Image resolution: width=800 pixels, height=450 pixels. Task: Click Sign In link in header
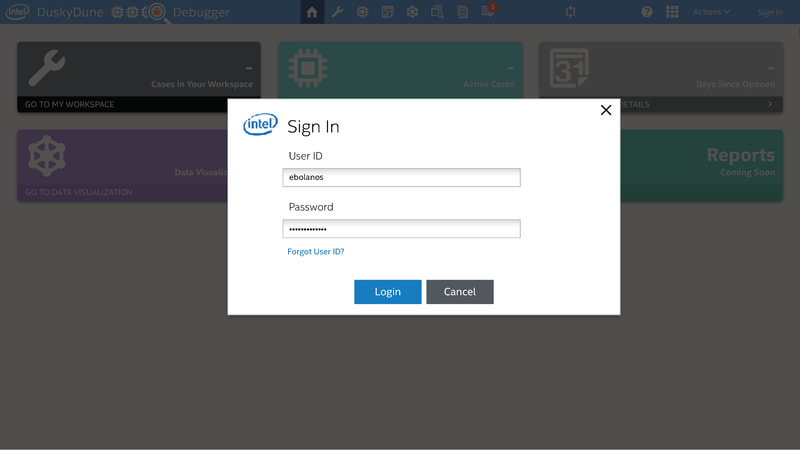[770, 12]
